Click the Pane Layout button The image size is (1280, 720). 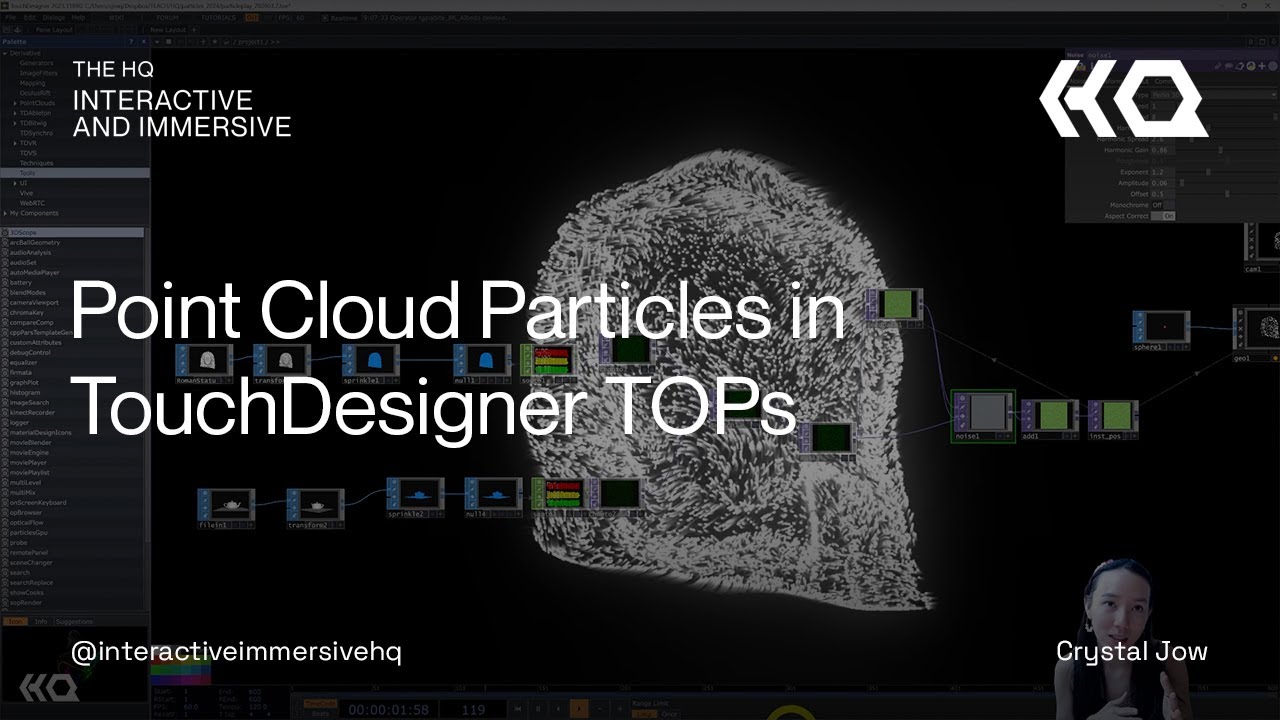54,30
